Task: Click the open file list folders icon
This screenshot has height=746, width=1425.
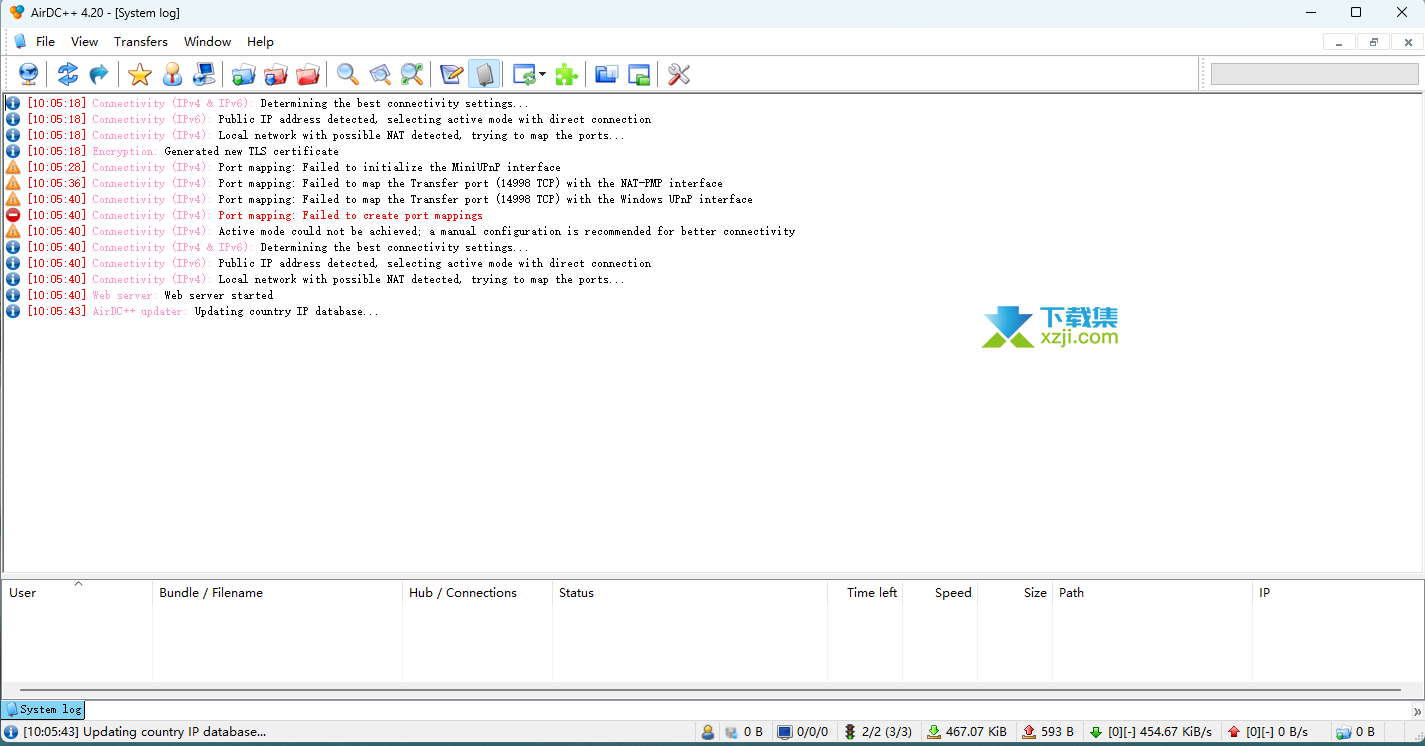Action: [606, 74]
